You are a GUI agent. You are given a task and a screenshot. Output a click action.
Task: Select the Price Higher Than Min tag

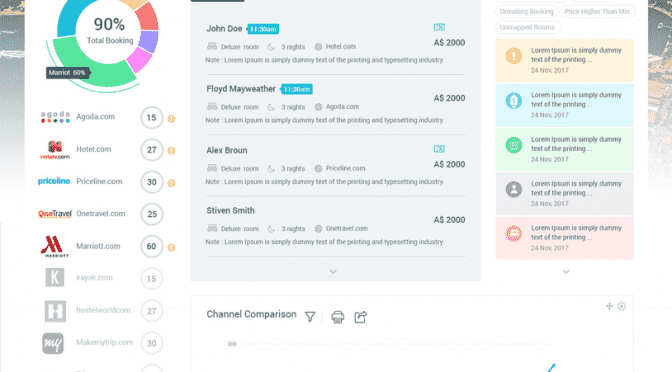597,12
